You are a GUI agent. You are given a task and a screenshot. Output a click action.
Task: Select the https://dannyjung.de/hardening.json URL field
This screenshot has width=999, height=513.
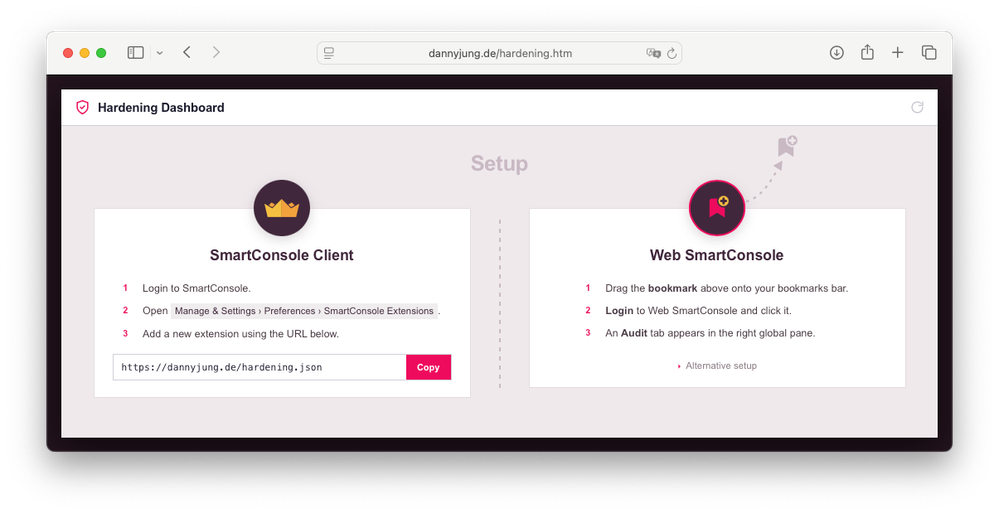259,367
